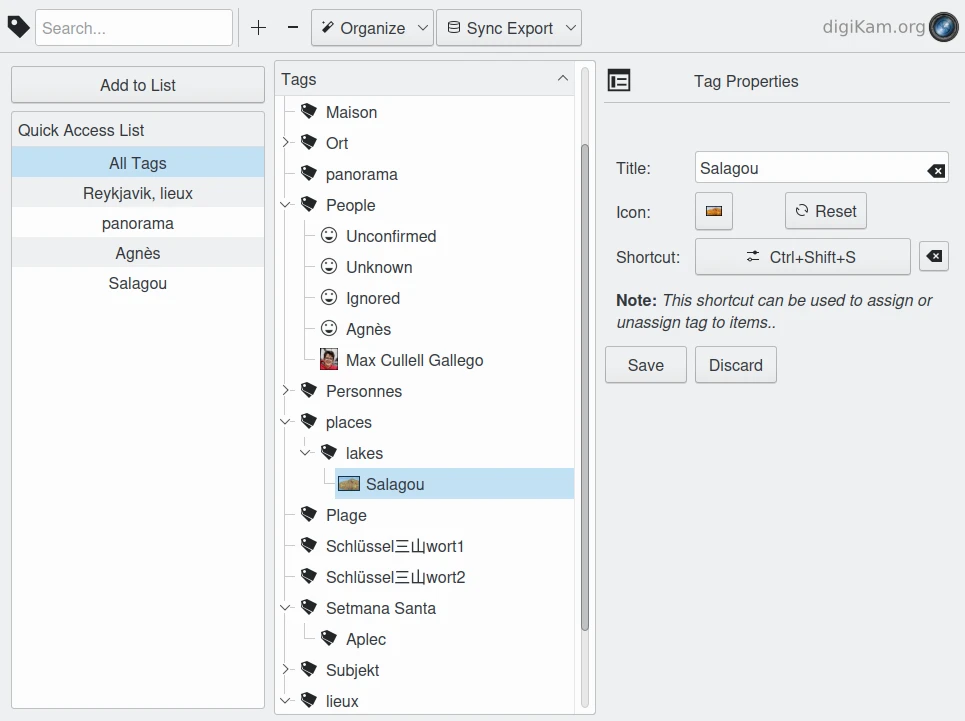Click the Tag Properties panel icon
965x721 pixels.
pos(619,81)
